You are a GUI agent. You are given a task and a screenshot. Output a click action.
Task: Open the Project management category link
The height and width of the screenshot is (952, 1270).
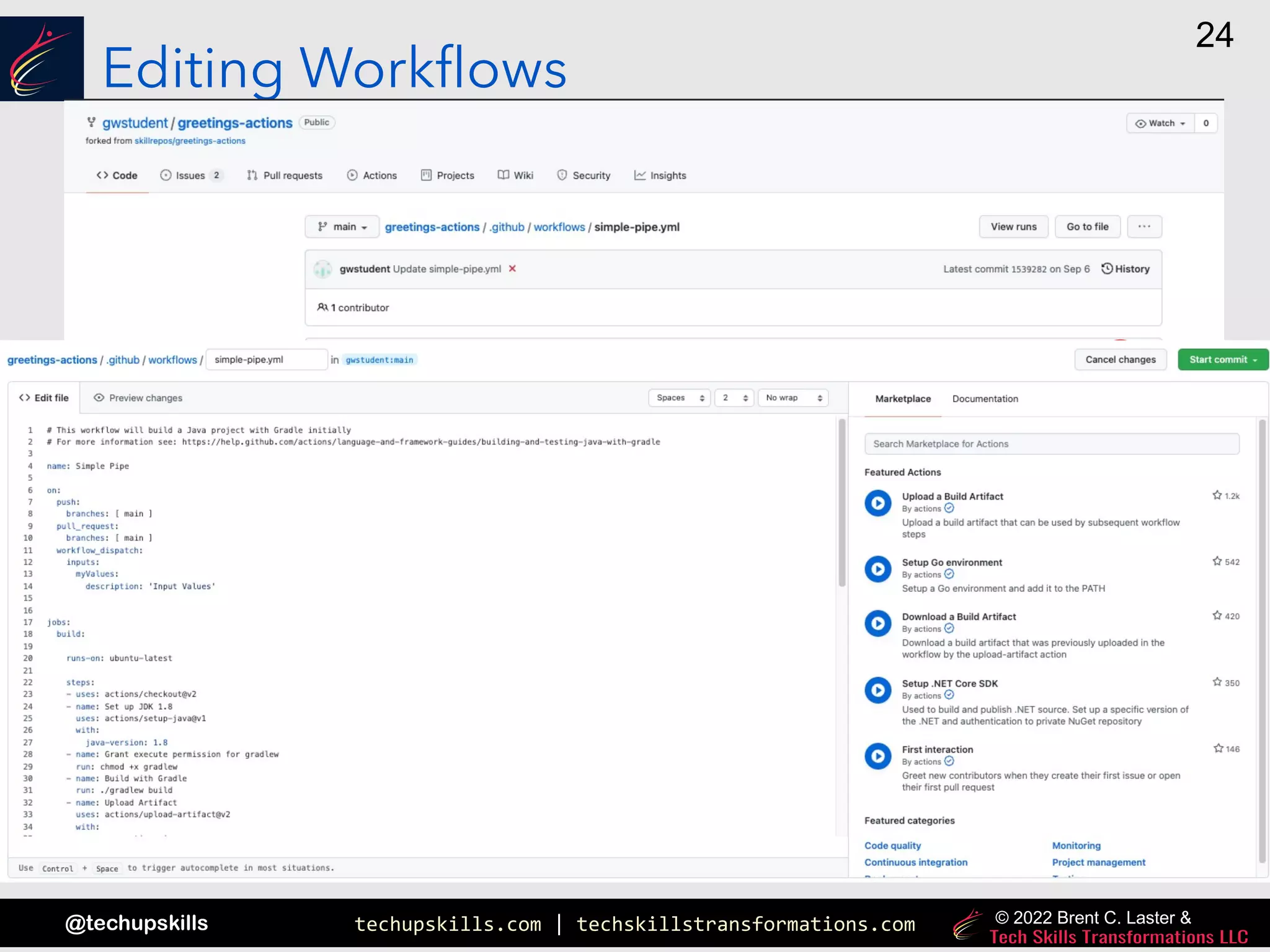[x=1099, y=862]
